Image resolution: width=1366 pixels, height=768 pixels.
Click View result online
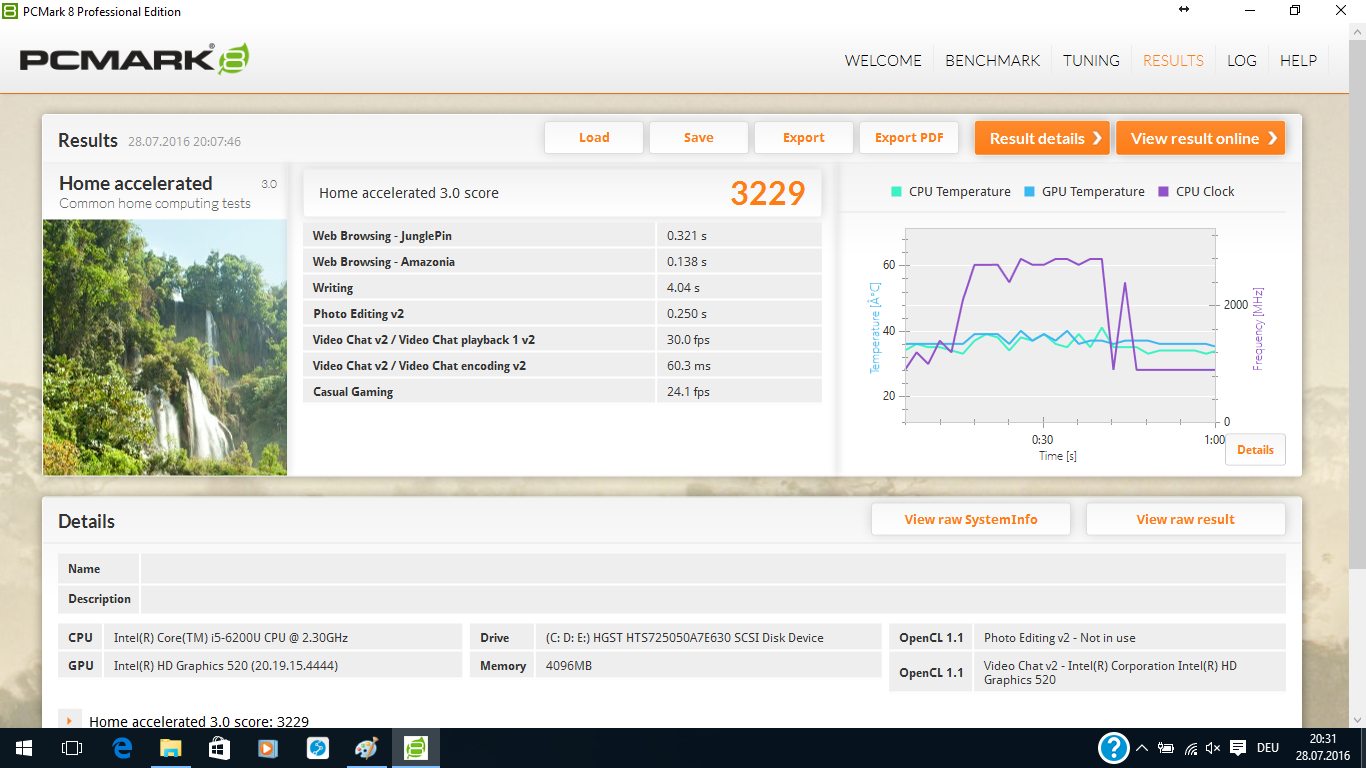1201,138
